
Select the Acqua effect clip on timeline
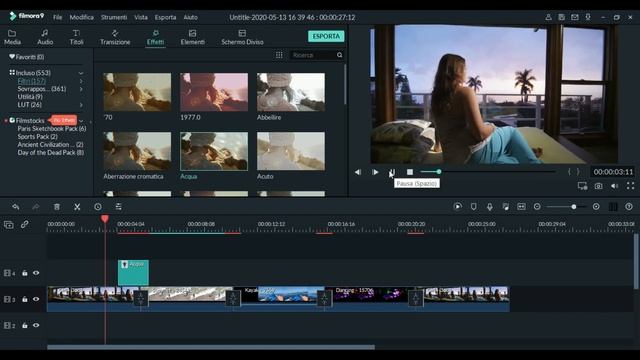[133, 273]
